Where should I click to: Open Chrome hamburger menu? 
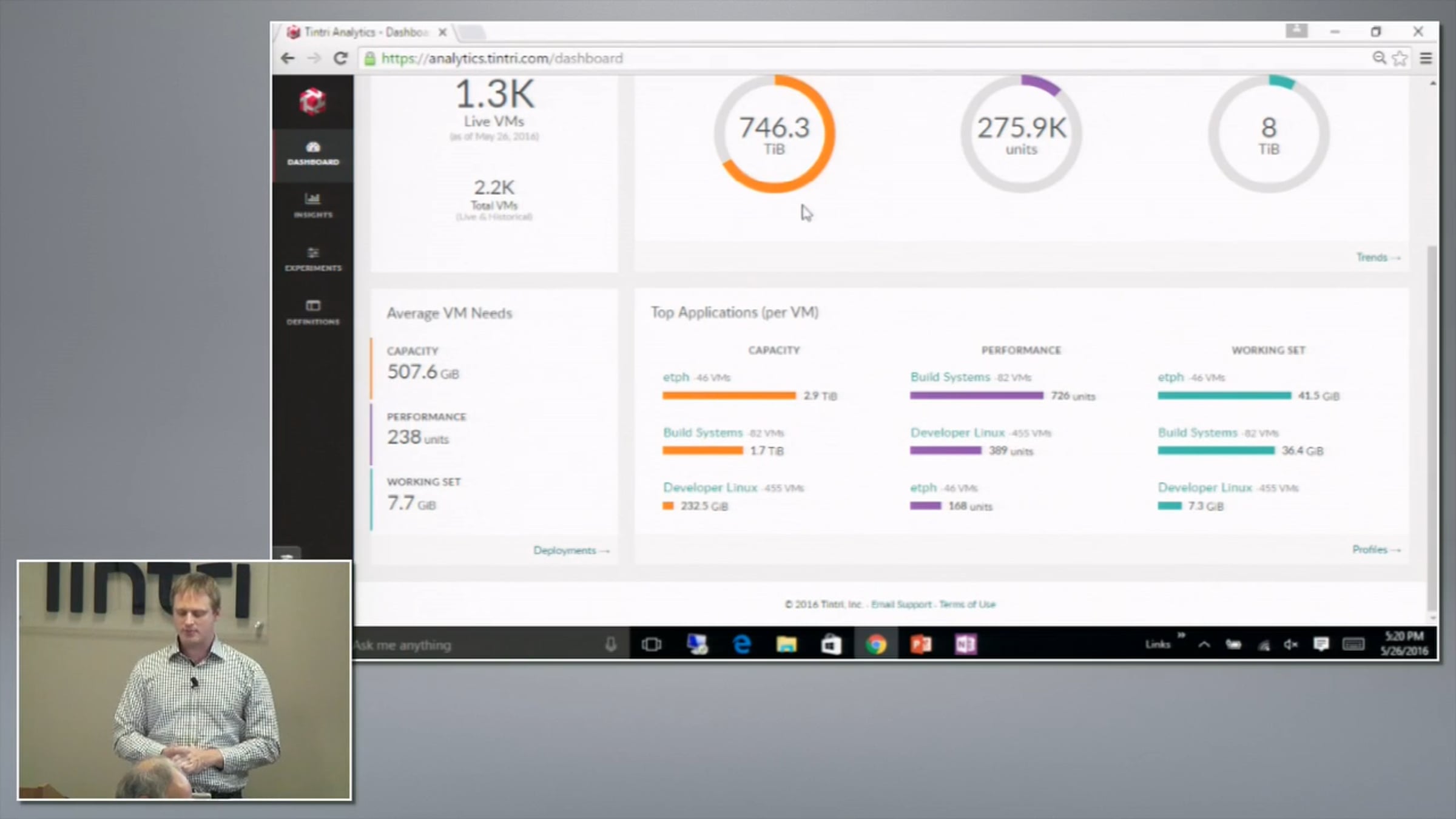[x=1426, y=58]
